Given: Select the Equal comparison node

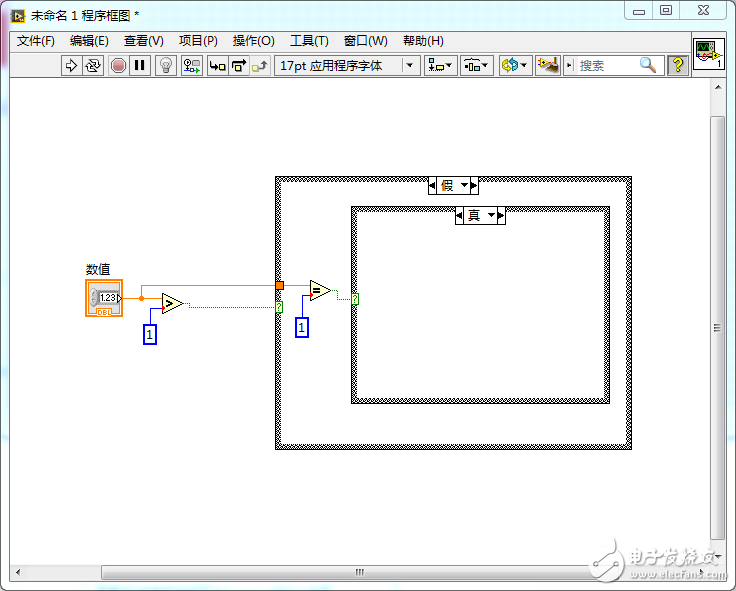Looking at the screenshot, I should [320, 291].
